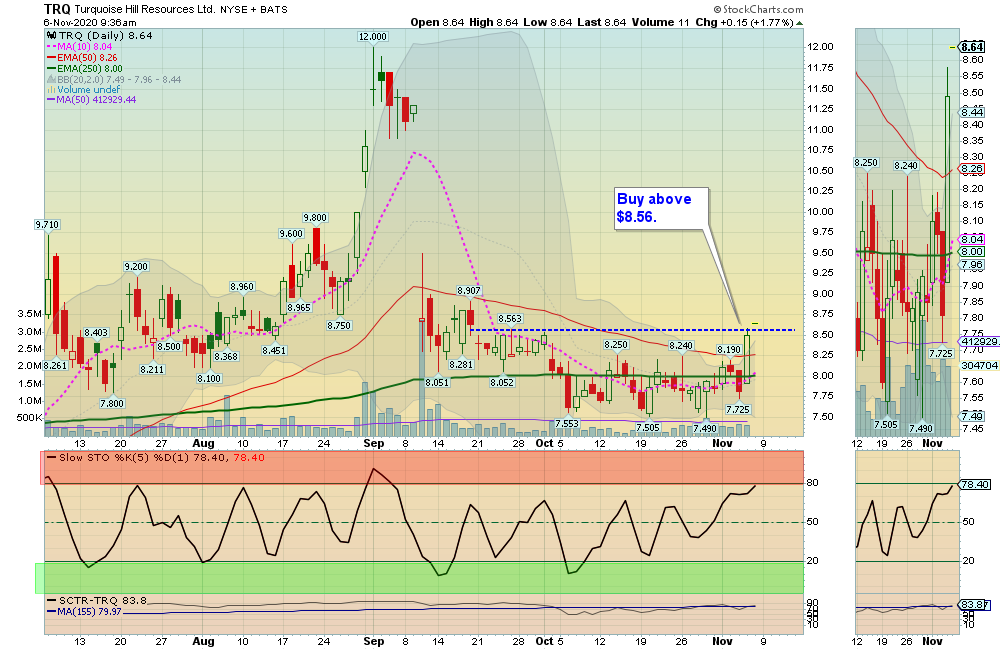This screenshot has height=650, width=1000.
Task: Click the MA(155) 79.97 indicator label
Action: pos(84,612)
